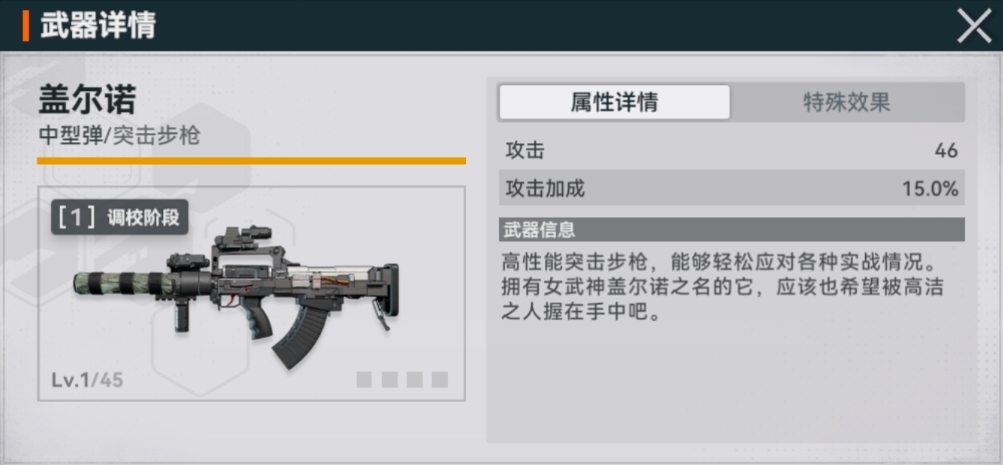The height and width of the screenshot is (465, 1003).
Task: Click the 15.0% bonus value
Action: (930, 189)
